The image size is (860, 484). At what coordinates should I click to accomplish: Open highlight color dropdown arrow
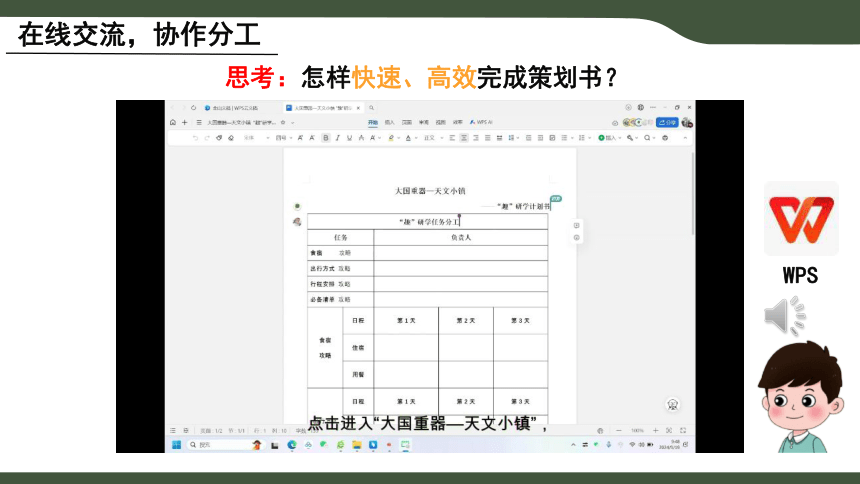click(399, 138)
